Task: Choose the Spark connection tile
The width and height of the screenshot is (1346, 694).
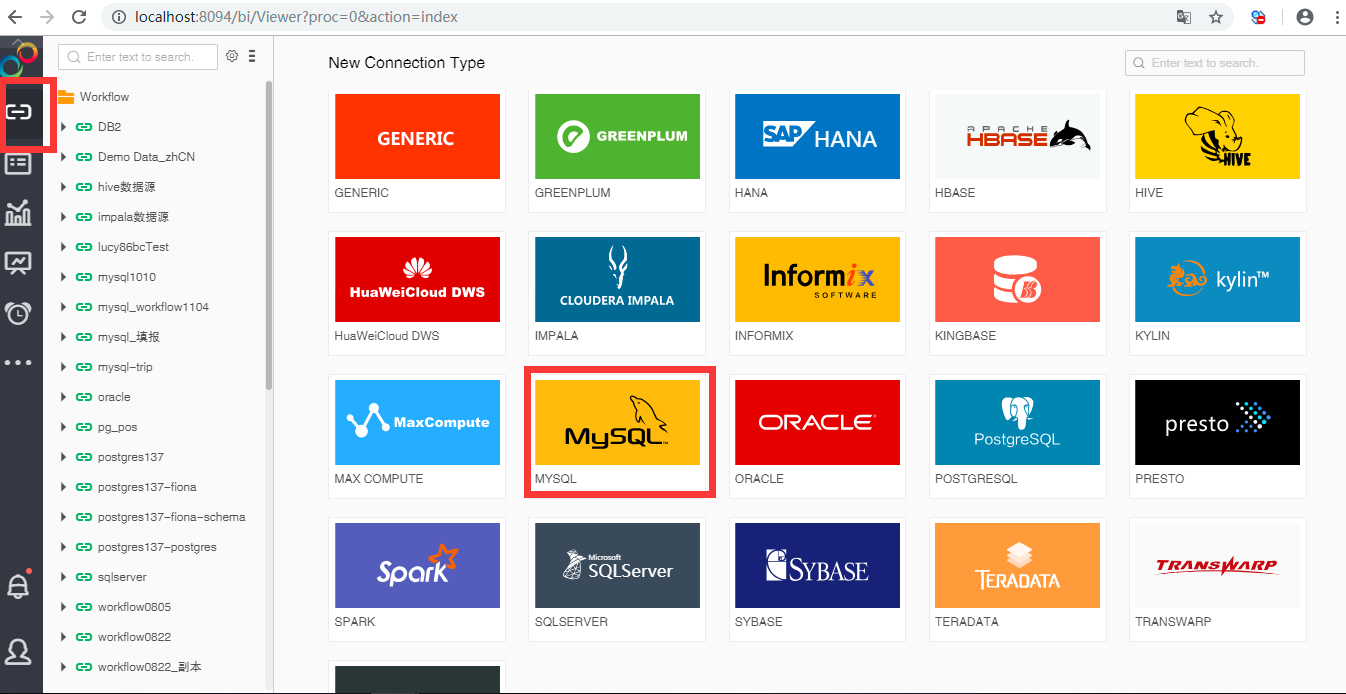Action: point(417,578)
